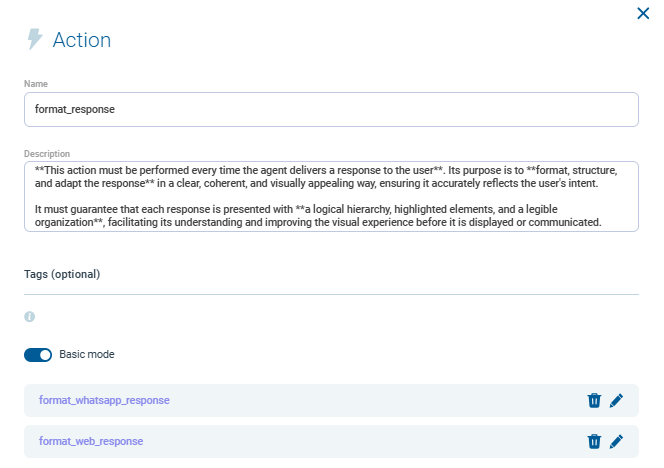Delete the format_whatsapp_response entry via trash icon
This screenshot has width=664, height=468.
pyautogui.click(x=594, y=400)
